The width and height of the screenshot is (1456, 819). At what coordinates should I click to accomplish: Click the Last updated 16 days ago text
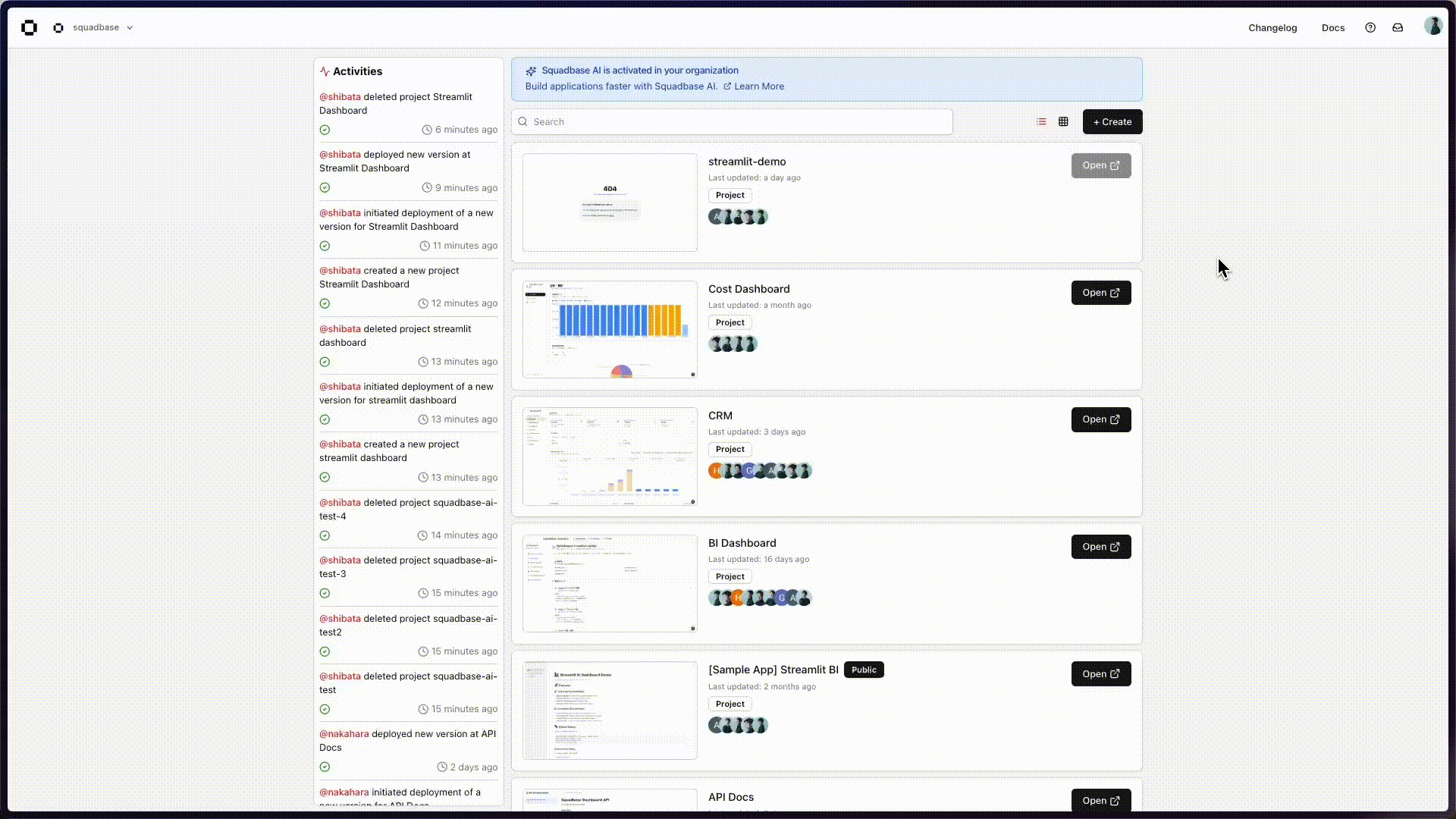758,560
